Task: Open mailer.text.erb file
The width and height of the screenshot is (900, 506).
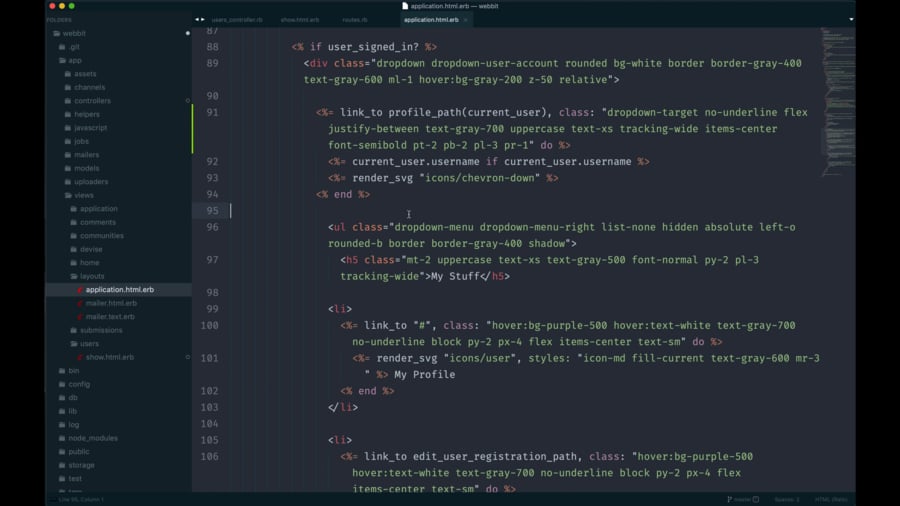Action: pyautogui.click(x=110, y=317)
